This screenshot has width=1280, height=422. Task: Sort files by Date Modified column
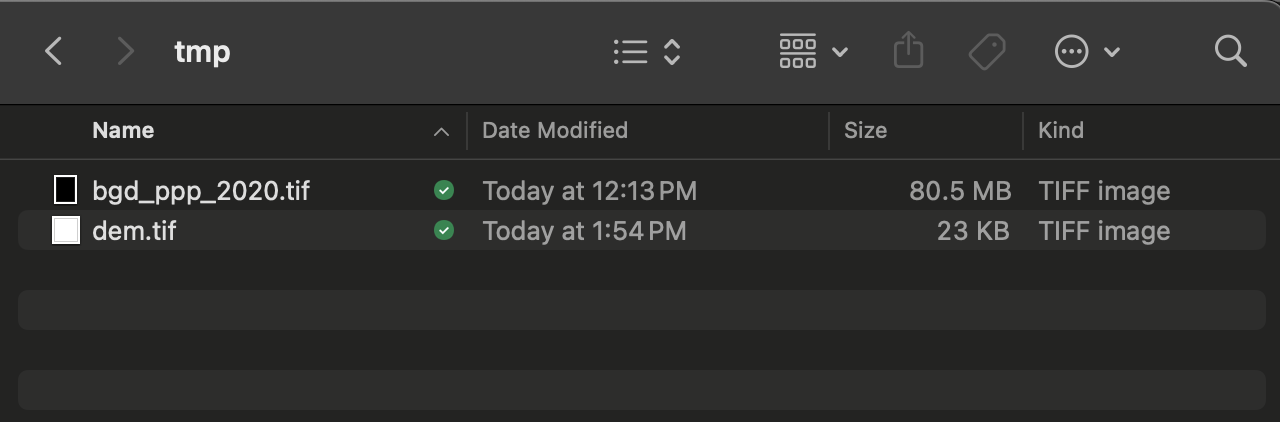(x=555, y=130)
